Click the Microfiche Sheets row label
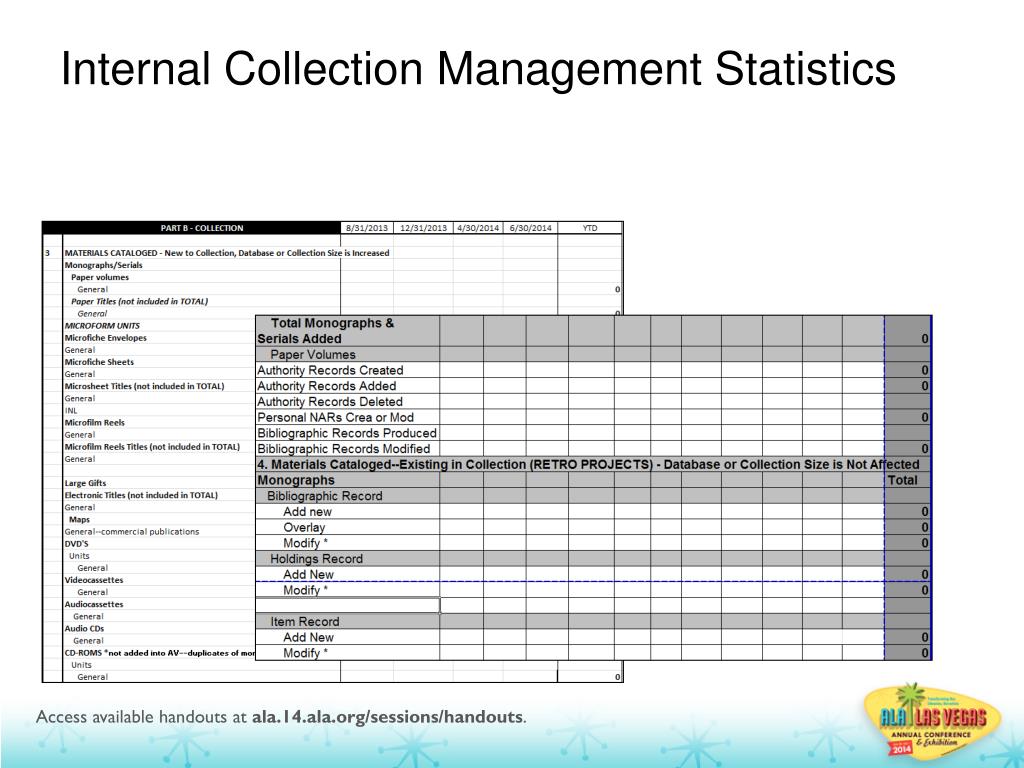Image resolution: width=1024 pixels, height=768 pixels. (x=99, y=362)
